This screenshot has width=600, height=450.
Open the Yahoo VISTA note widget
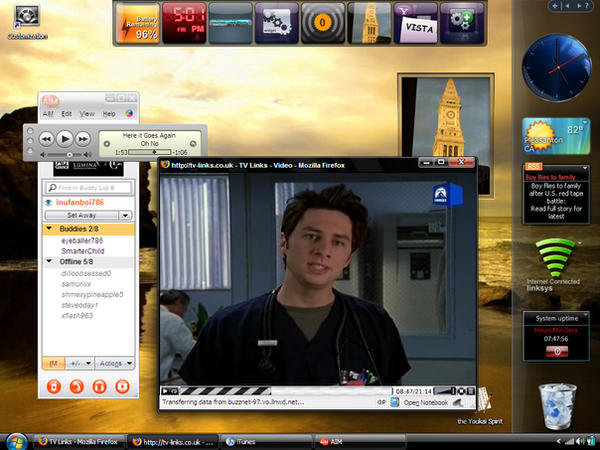416,23
